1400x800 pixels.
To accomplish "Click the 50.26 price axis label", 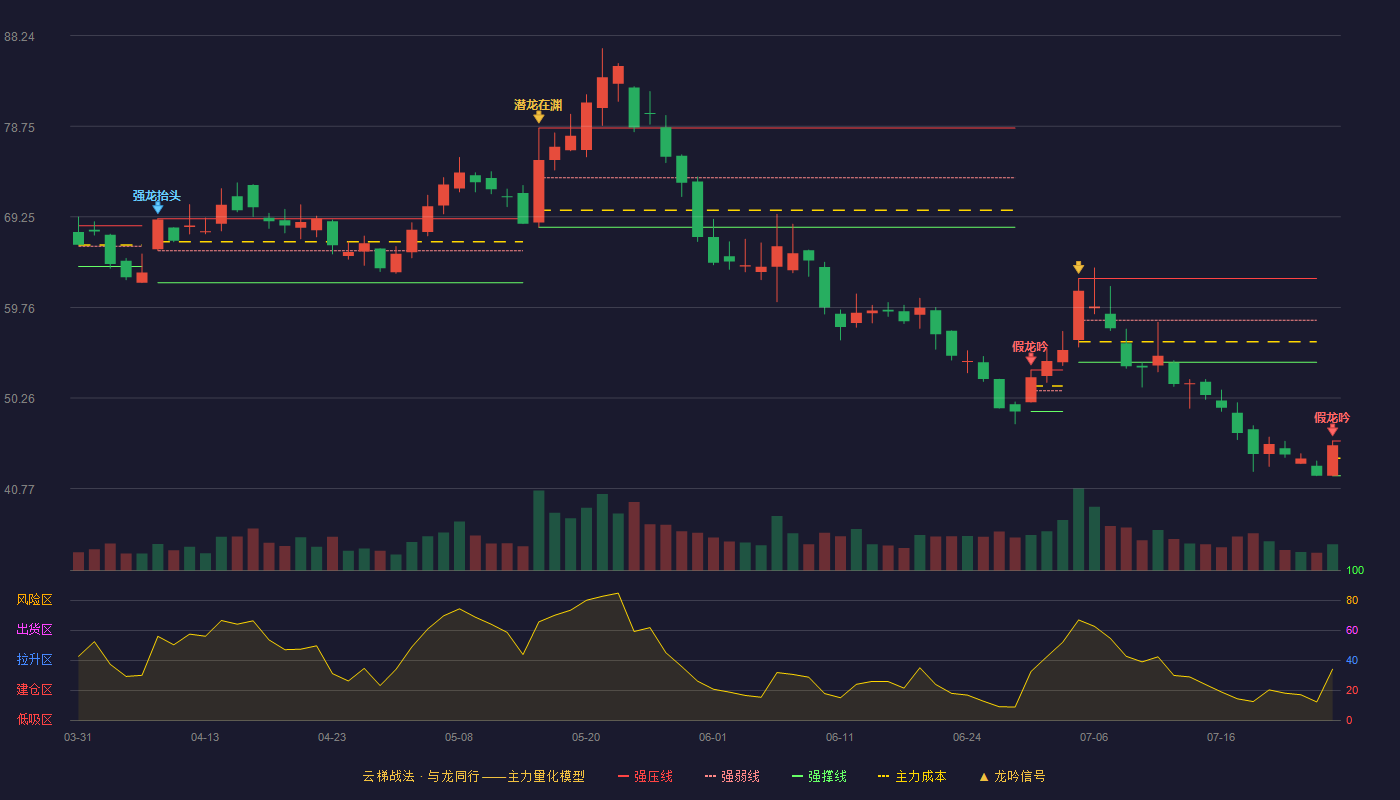I will [x=19, y=399].
